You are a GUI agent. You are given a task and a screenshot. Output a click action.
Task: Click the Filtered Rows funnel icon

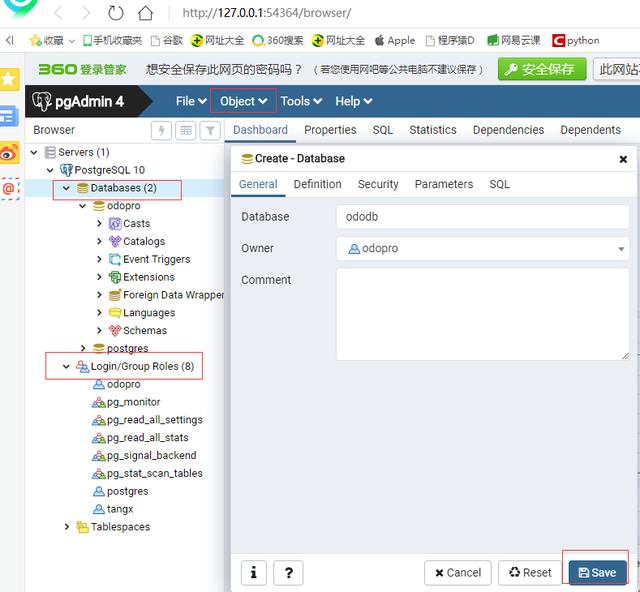pos(210,130)
